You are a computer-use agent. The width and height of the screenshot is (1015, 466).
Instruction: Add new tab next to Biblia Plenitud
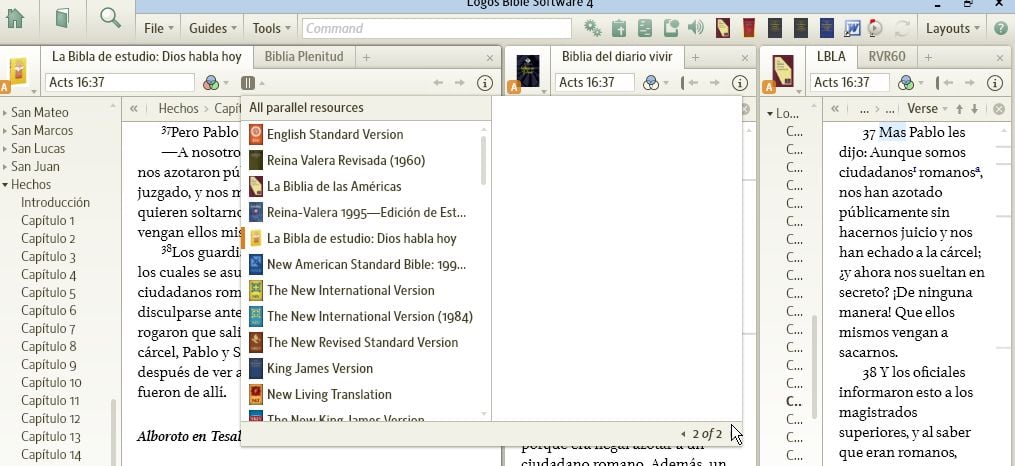(x=366, y=58)
